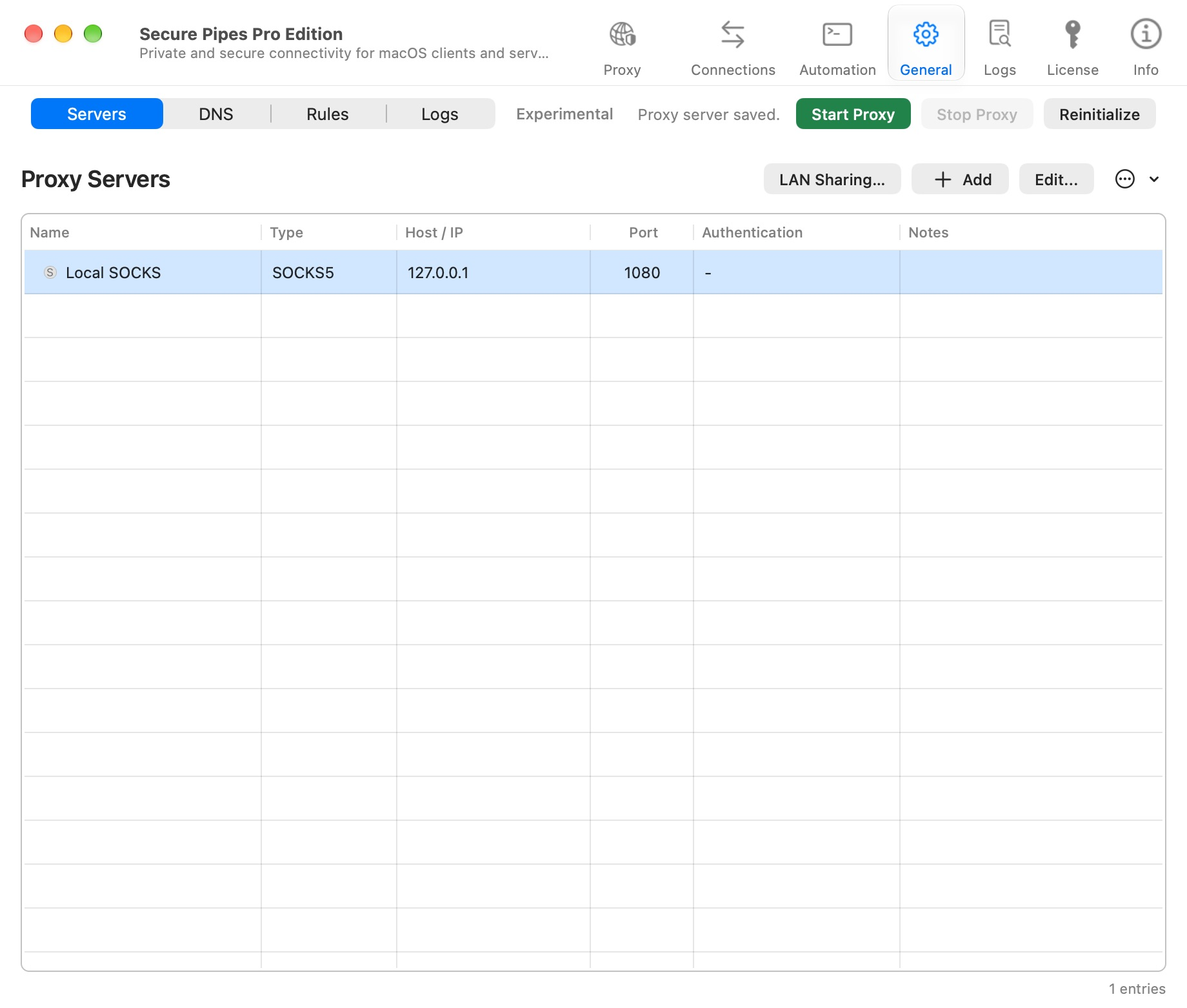Viewport: 1187px width, 1008px height.
Task: Click the Start Proxy button
Action: pyautogui.click(x=853, y=114)
